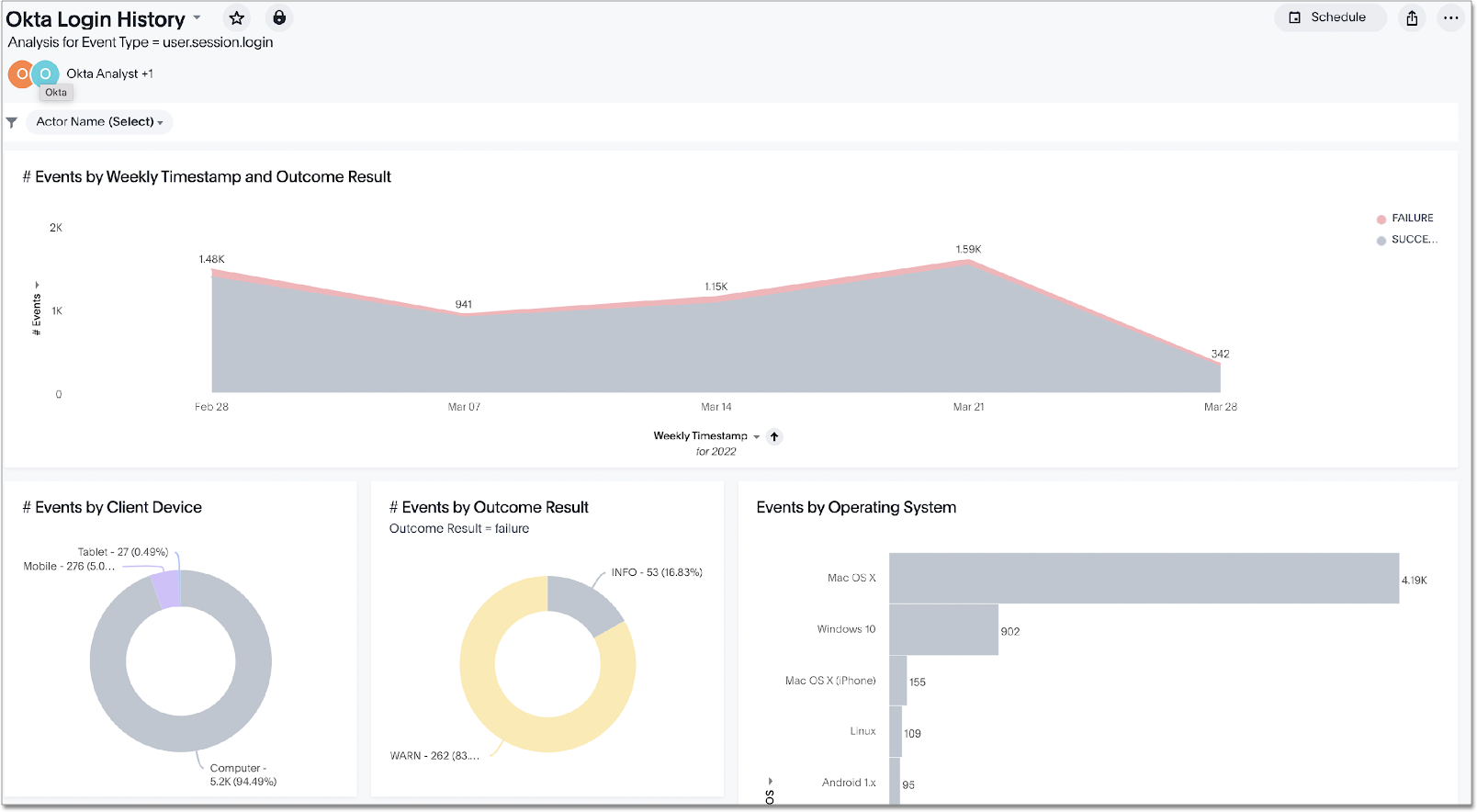
Task: Select the INFO slice of outcome donut
Action: click(584, 602)
